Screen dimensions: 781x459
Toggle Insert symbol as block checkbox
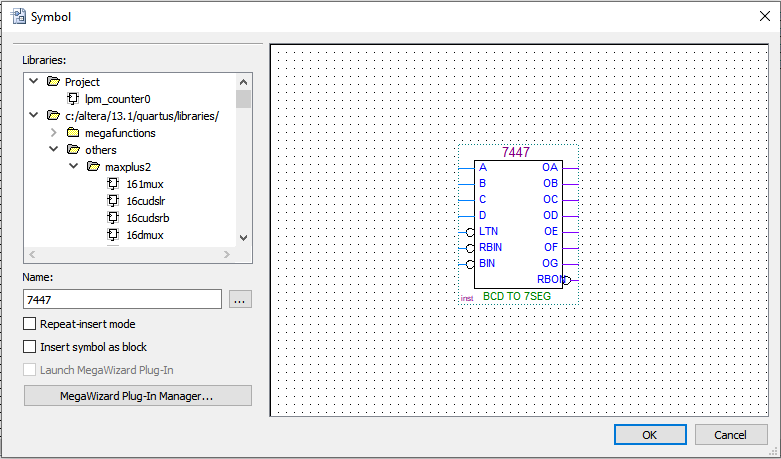pos(29,347)
